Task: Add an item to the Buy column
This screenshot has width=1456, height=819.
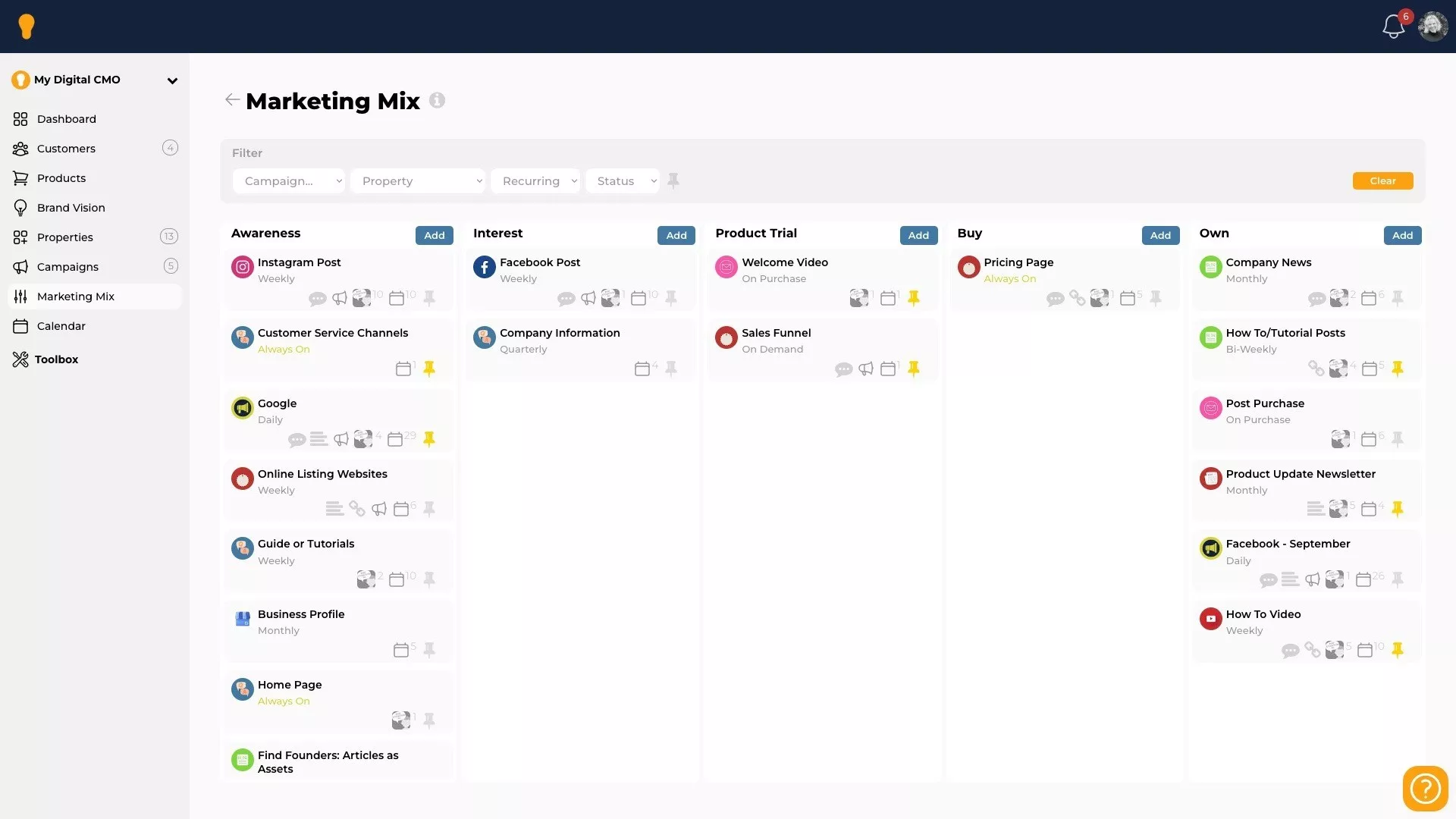Action: 1159,235
